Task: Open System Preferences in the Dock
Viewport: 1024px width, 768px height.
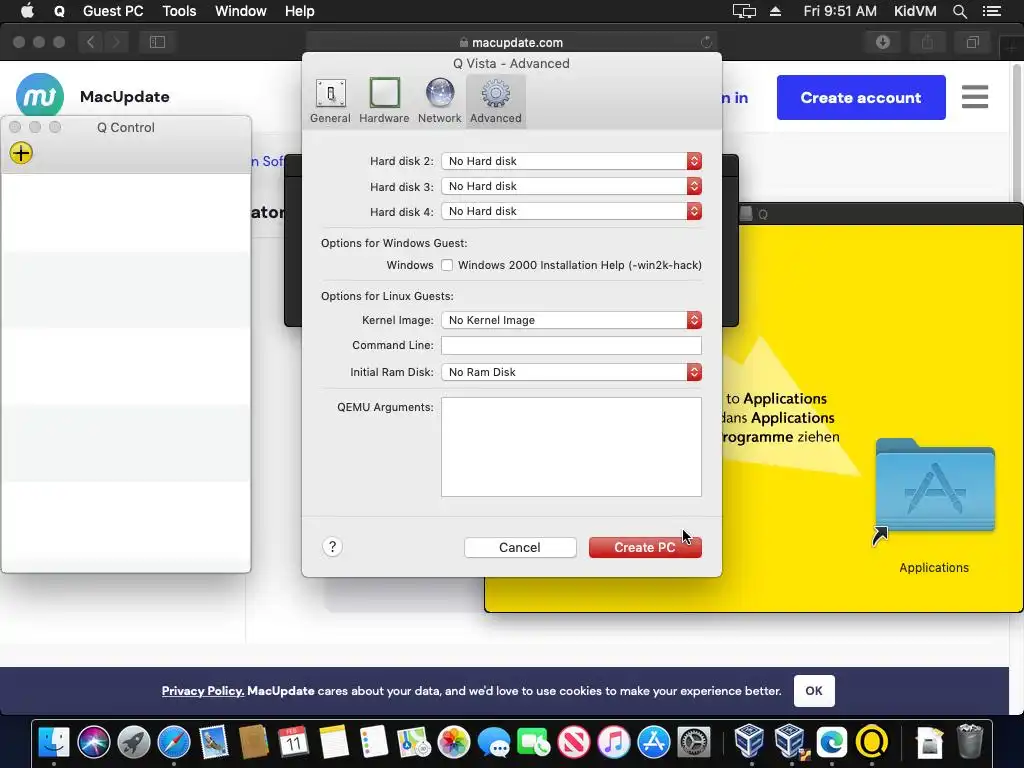Action: (694, 742)
